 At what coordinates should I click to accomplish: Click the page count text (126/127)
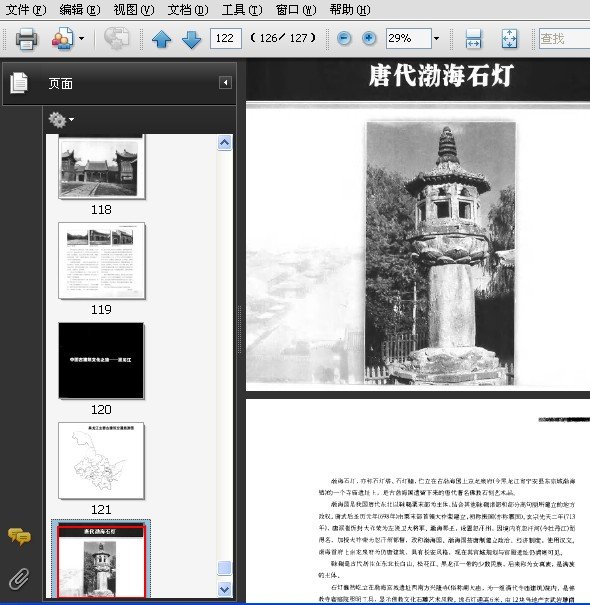[283, 38]
